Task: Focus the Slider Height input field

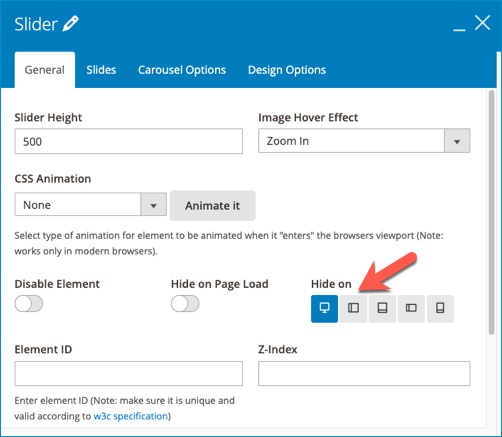Action: (x=129, y=141)
